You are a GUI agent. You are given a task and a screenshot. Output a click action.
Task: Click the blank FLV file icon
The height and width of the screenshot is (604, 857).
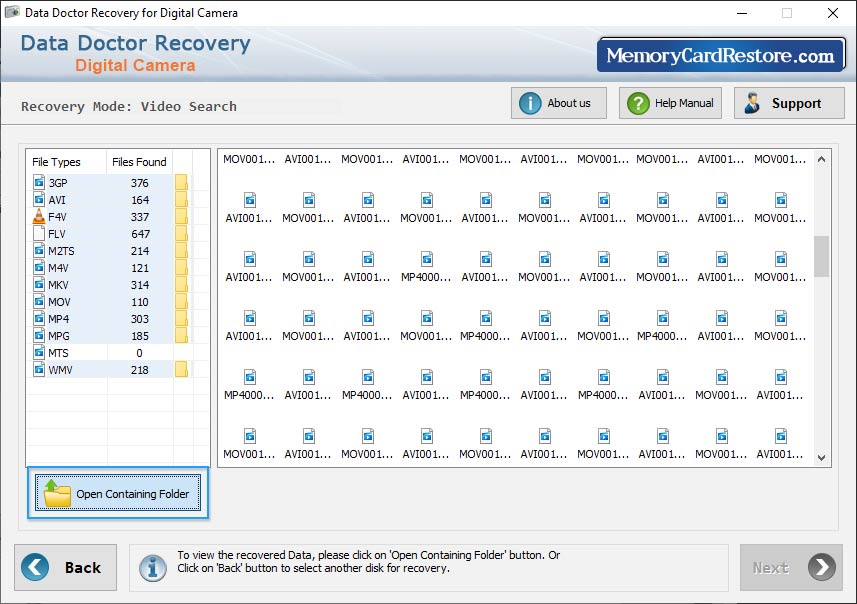pos(39,233)
